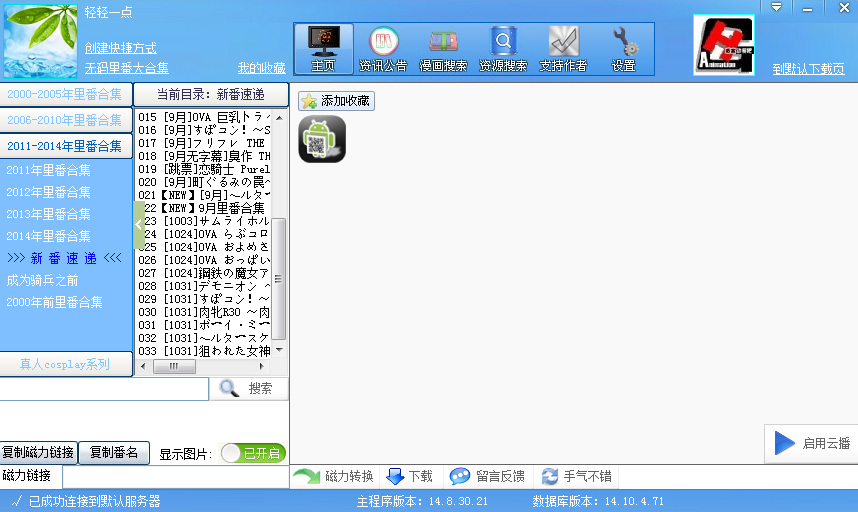This screenshot has width=858, height=512.
Task: Open 漫画搜索 comic search
Action: click(x=443, y=49)
